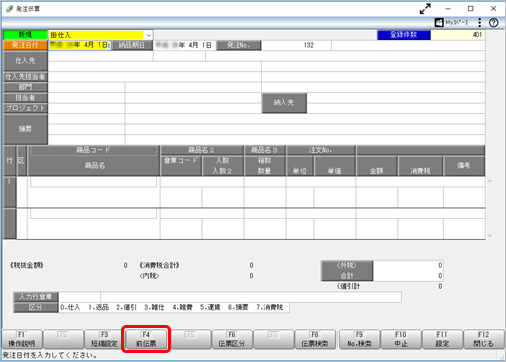Click the 発注日付 date input field

coord(80,45)
